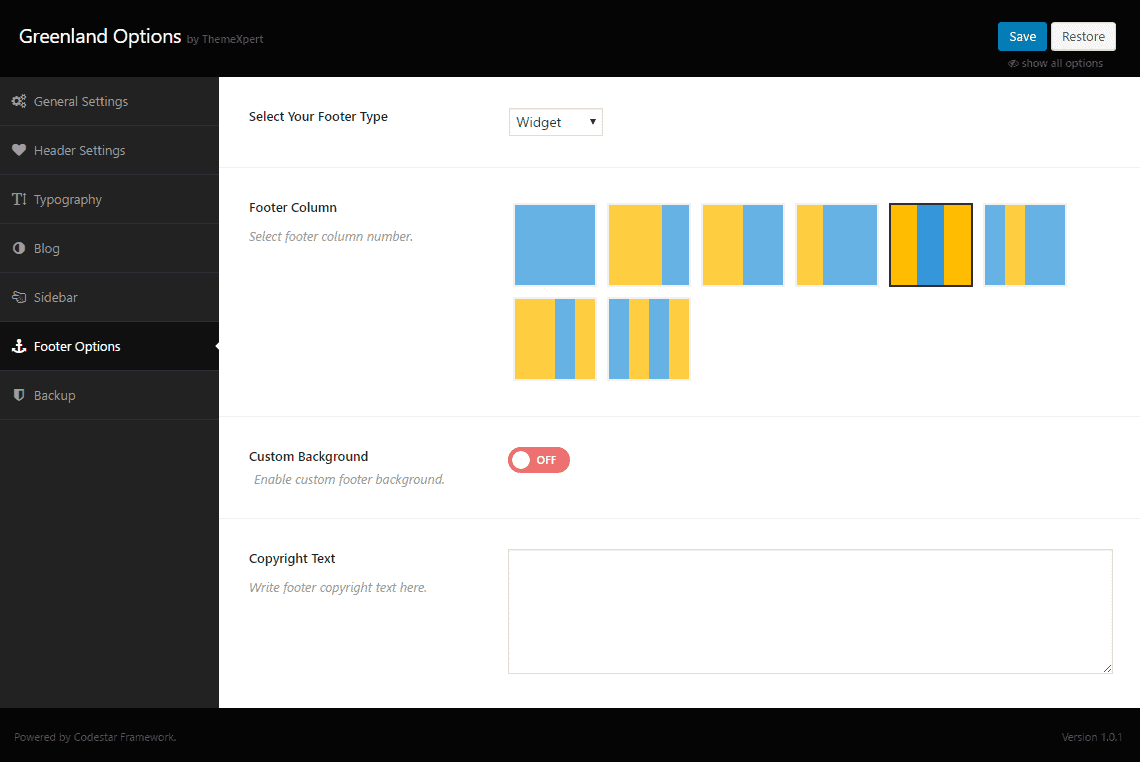Click the Sidebar hand icon
This screenshot has width=1140, height=762.
tap(19, 297)
